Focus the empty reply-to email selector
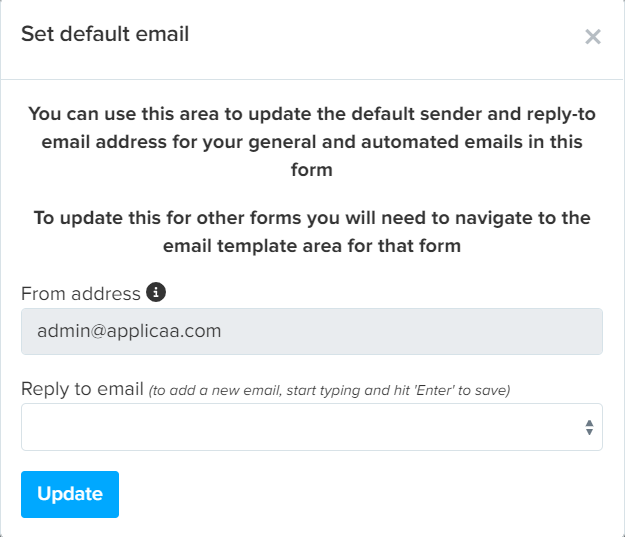 pyautogui.click(x=312, y=427)
